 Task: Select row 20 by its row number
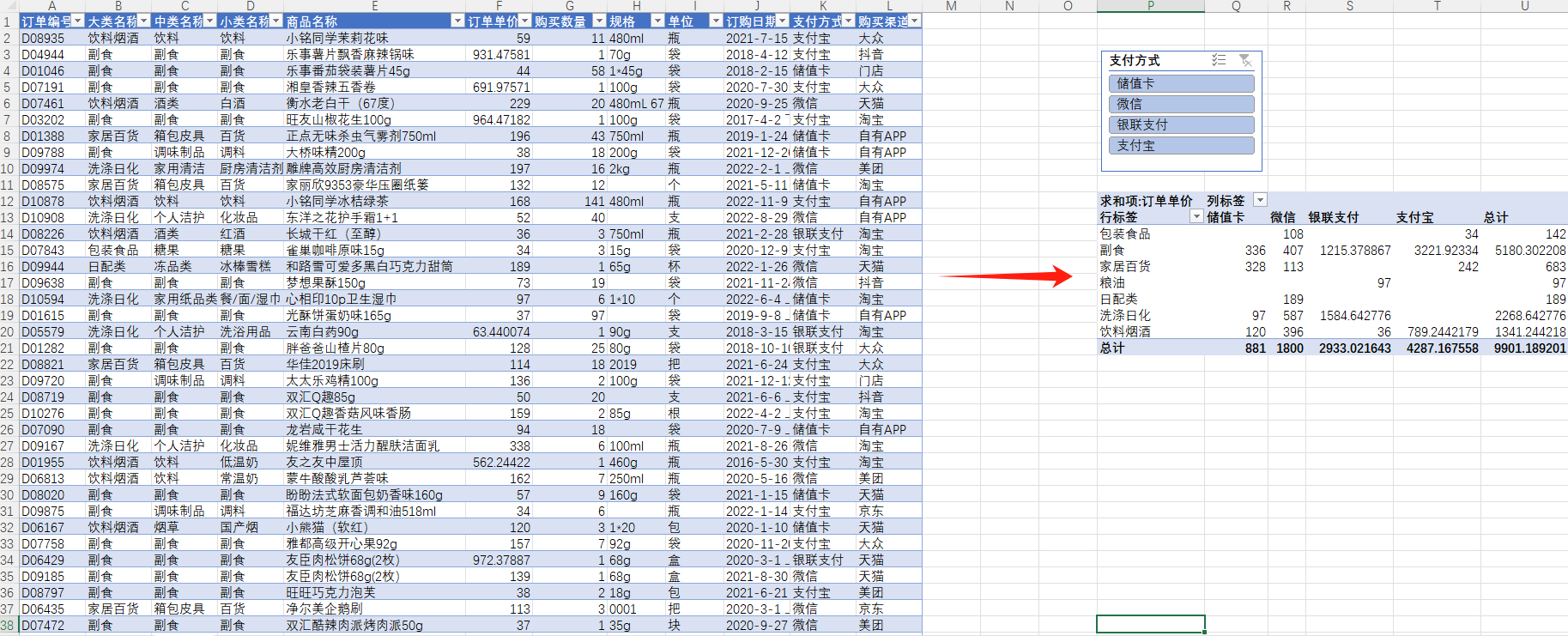pyautogui.click(x=8, y=331)
